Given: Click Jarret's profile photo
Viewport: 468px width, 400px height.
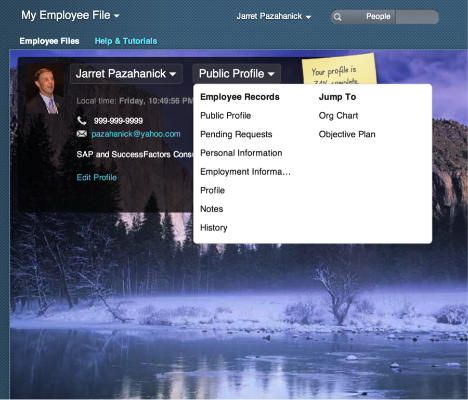Looking at the screenshot, I should tap(45, 89).
